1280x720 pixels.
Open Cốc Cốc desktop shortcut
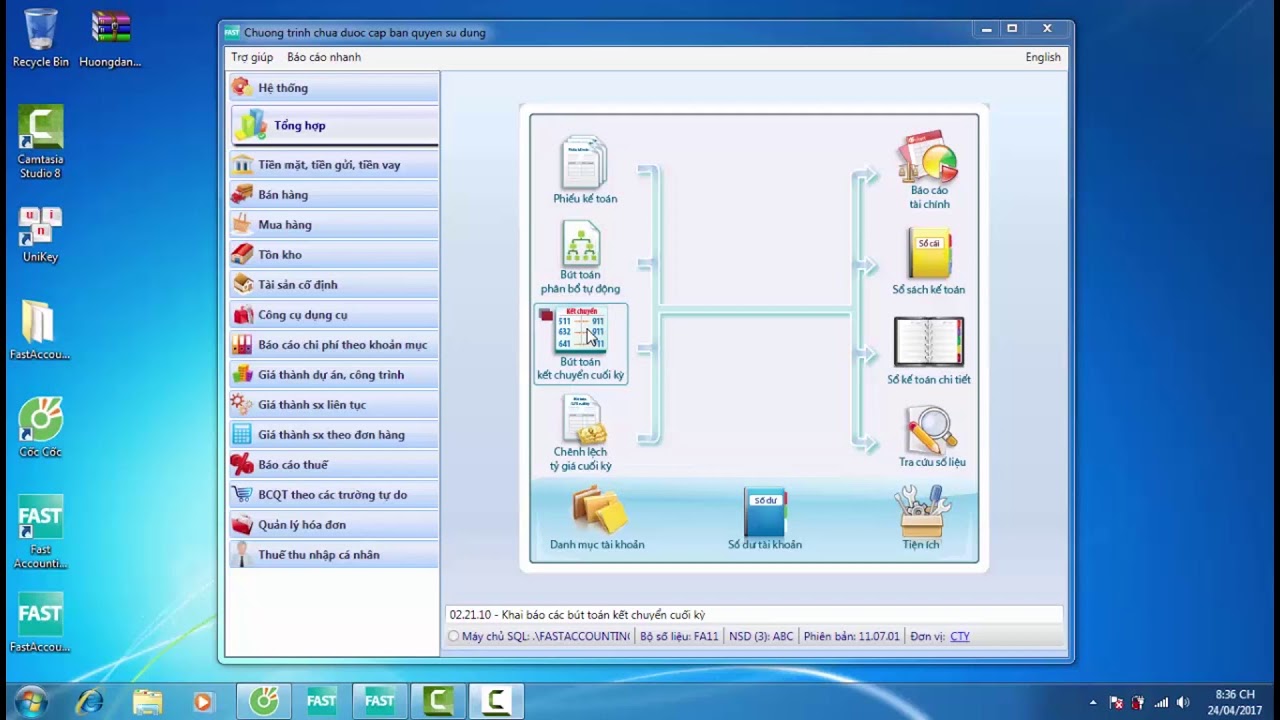[41, 427]
